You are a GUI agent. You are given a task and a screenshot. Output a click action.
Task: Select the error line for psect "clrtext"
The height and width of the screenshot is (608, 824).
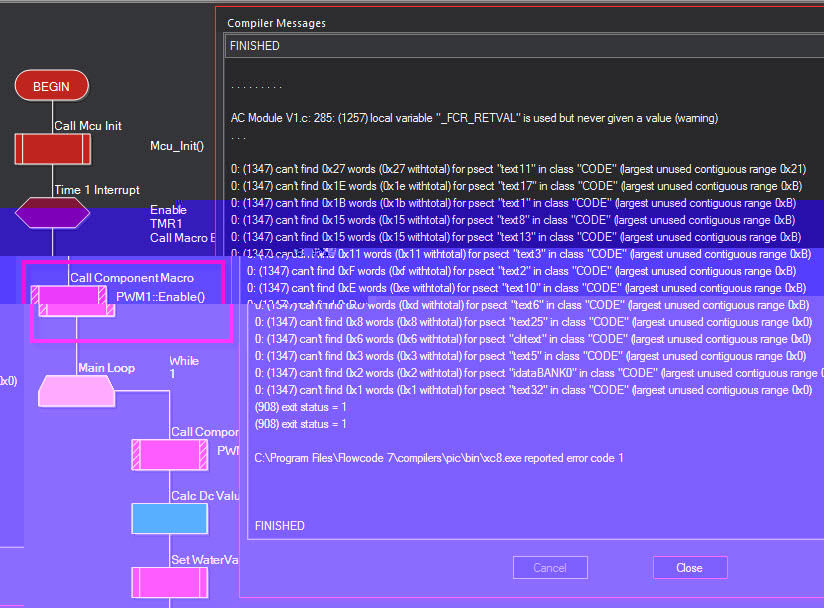[x=533, y=339]
